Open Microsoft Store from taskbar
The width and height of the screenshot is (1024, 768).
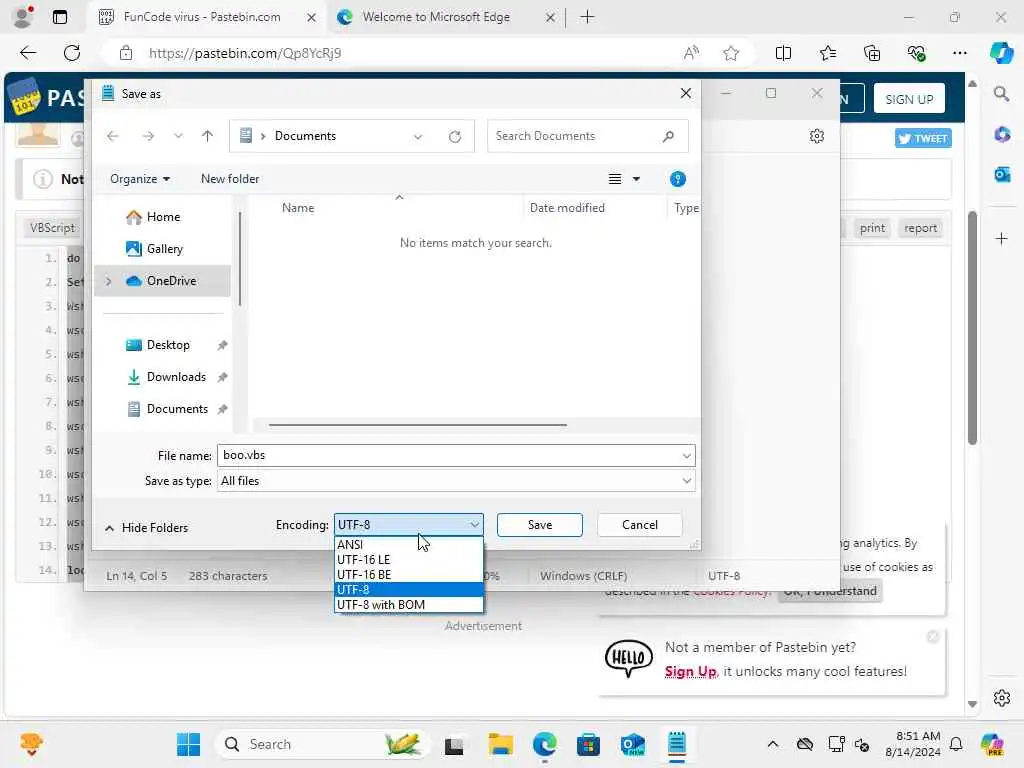point(588,744)
